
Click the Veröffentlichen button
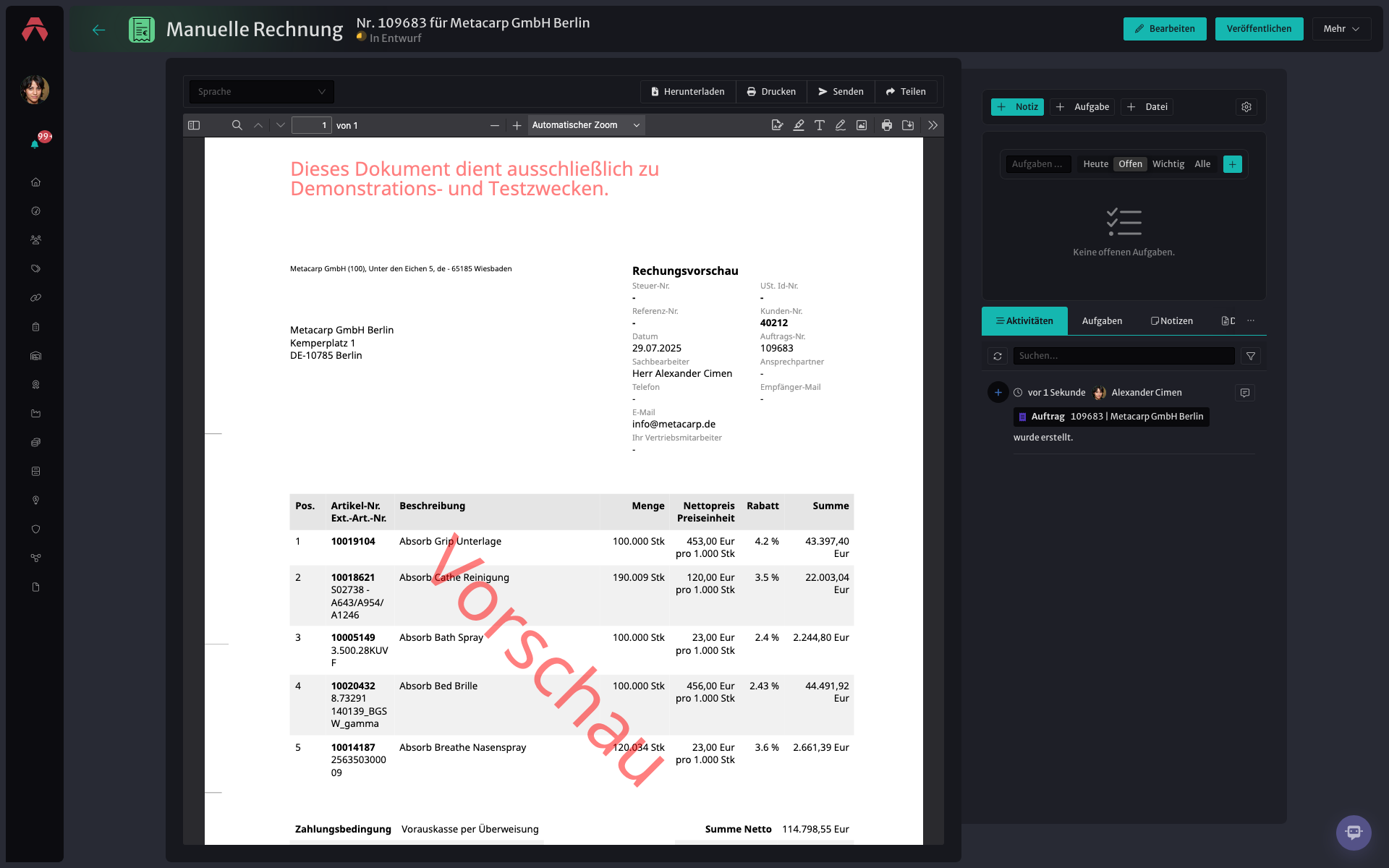pos(1259,29)
